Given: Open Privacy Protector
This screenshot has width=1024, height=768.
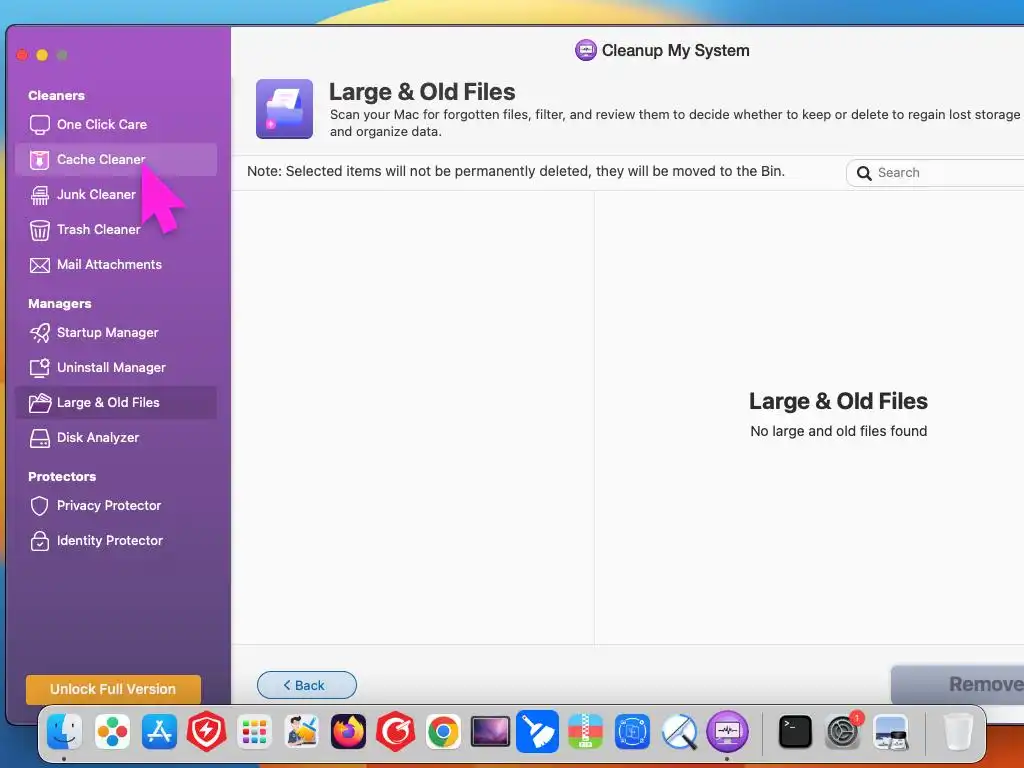Looking at the screenshot, I should pyautogui.click(x=116, y=505).
